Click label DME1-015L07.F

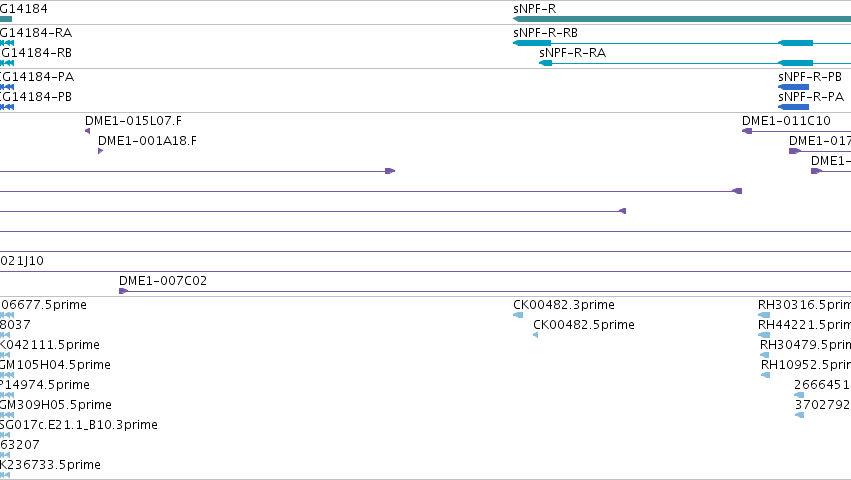click(x=134, y=121)
